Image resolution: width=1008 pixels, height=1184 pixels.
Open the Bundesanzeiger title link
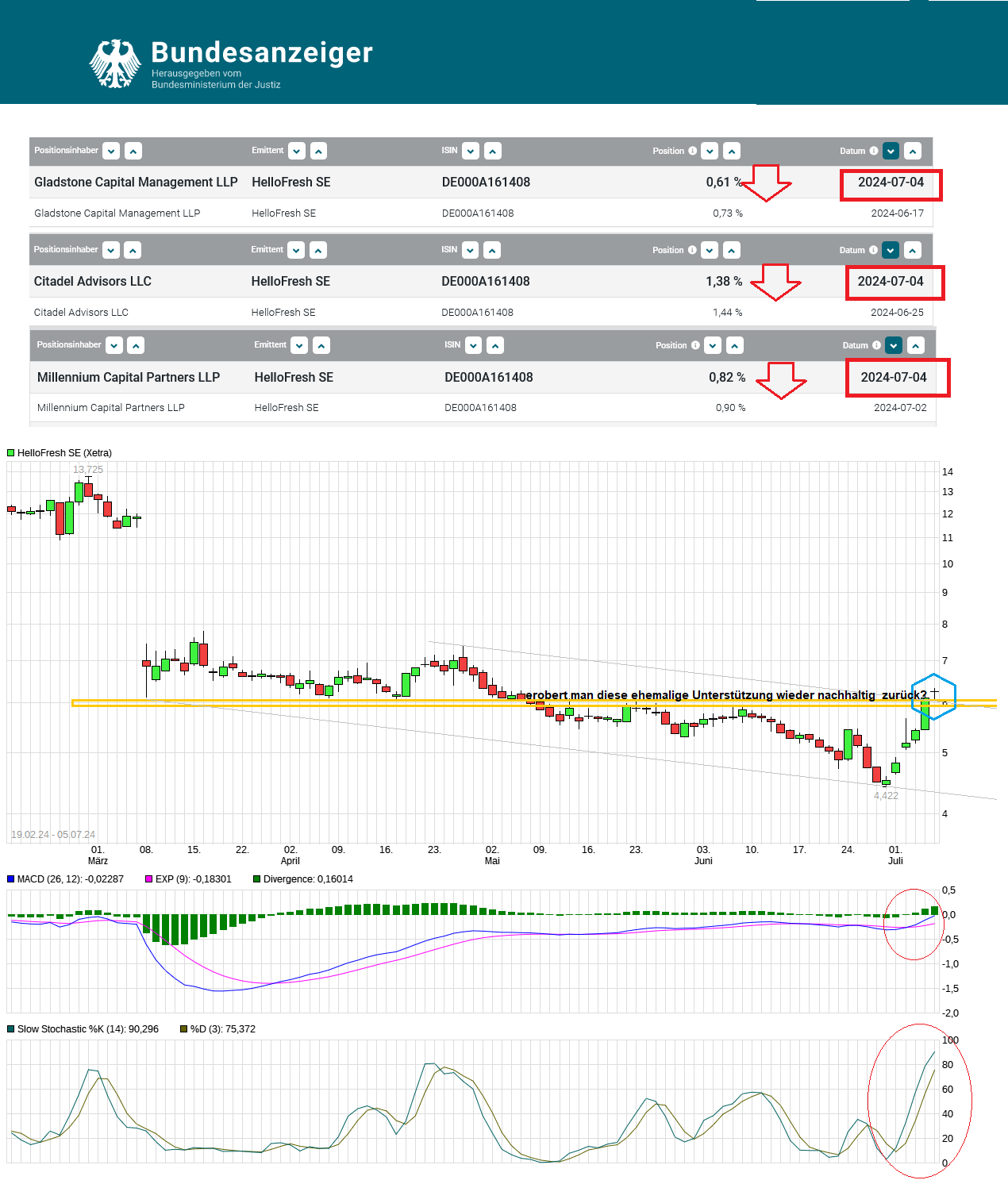262,52
